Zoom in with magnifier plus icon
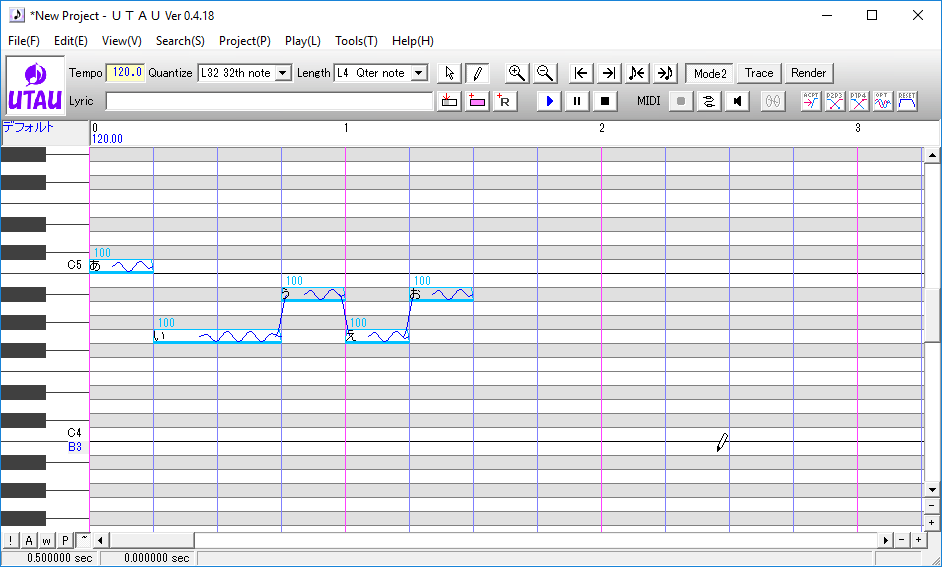The width and height of the screenshot is (942, 567). coord(517,73)
